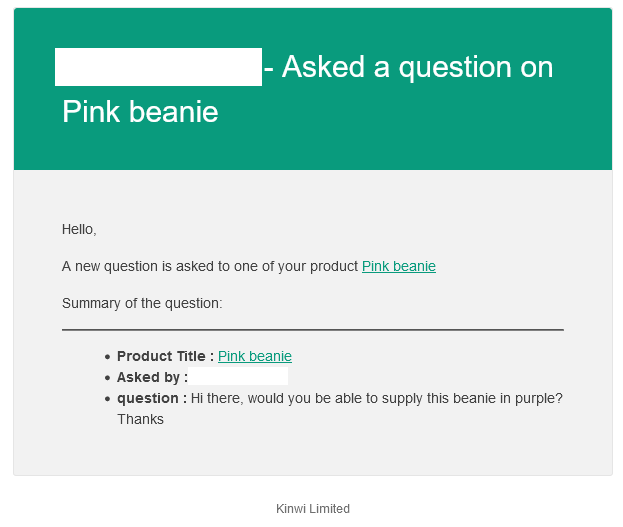
Task: Click the bullet point before Asked by
Action: (x=107, y=378)
